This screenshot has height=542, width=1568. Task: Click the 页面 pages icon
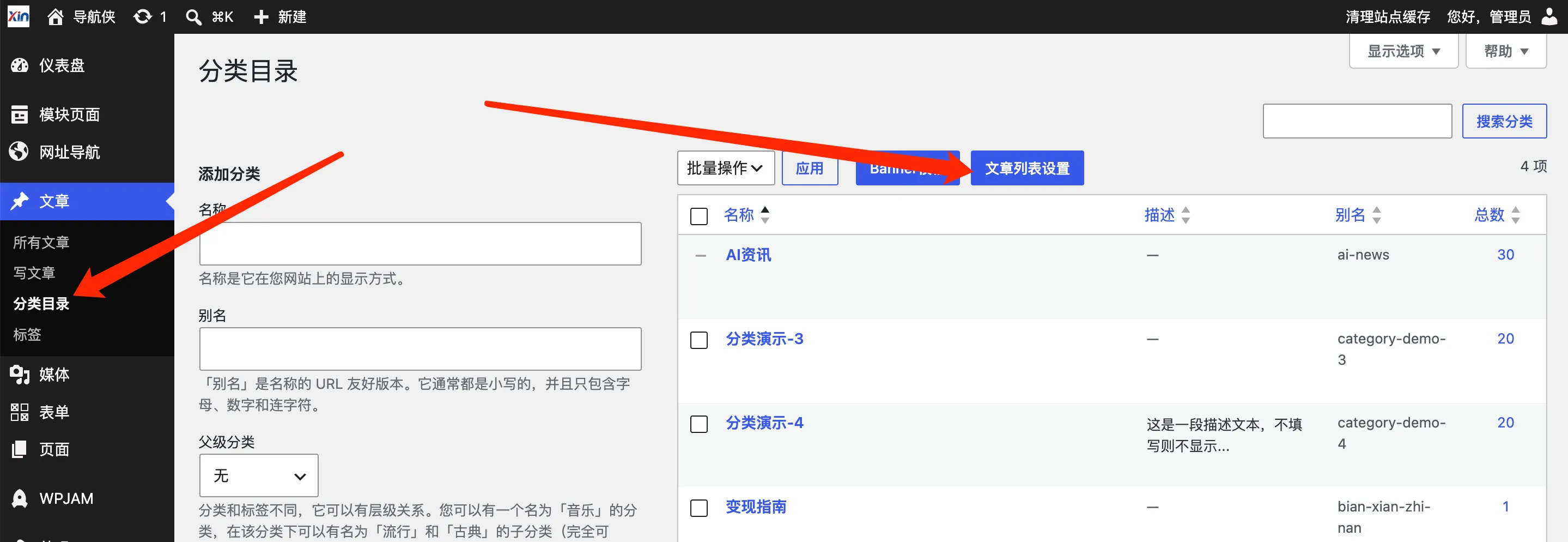[x=20, y=449]
